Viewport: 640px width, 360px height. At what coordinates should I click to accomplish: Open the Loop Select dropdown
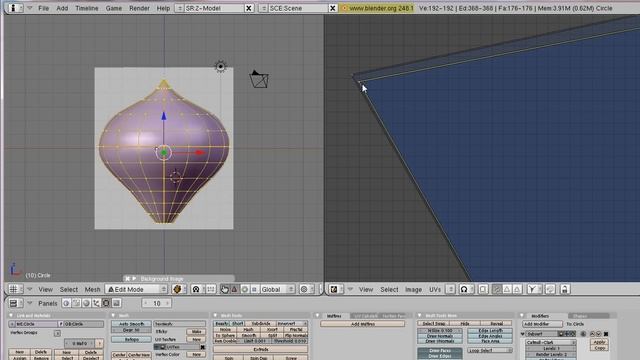pos(489,350)
